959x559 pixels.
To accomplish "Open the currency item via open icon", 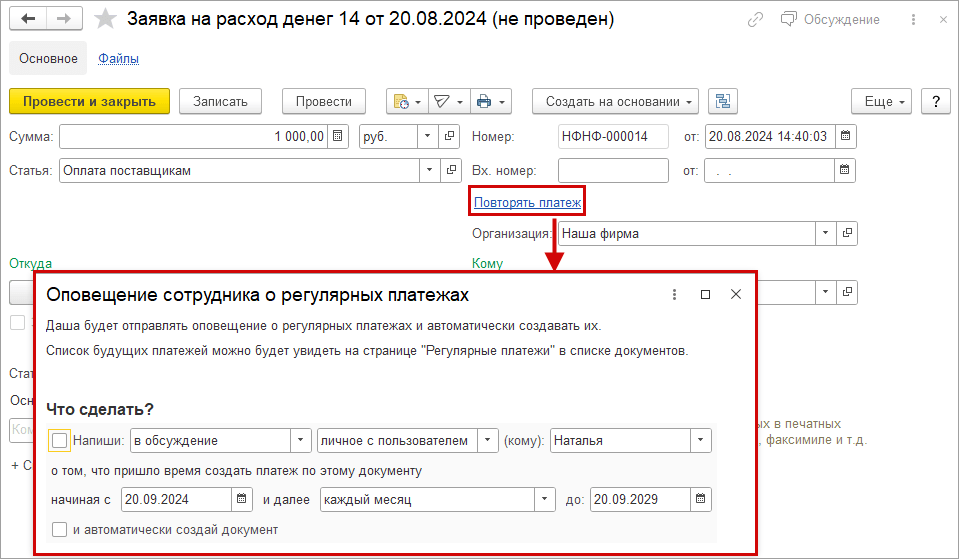I will (x=449, y=136).
